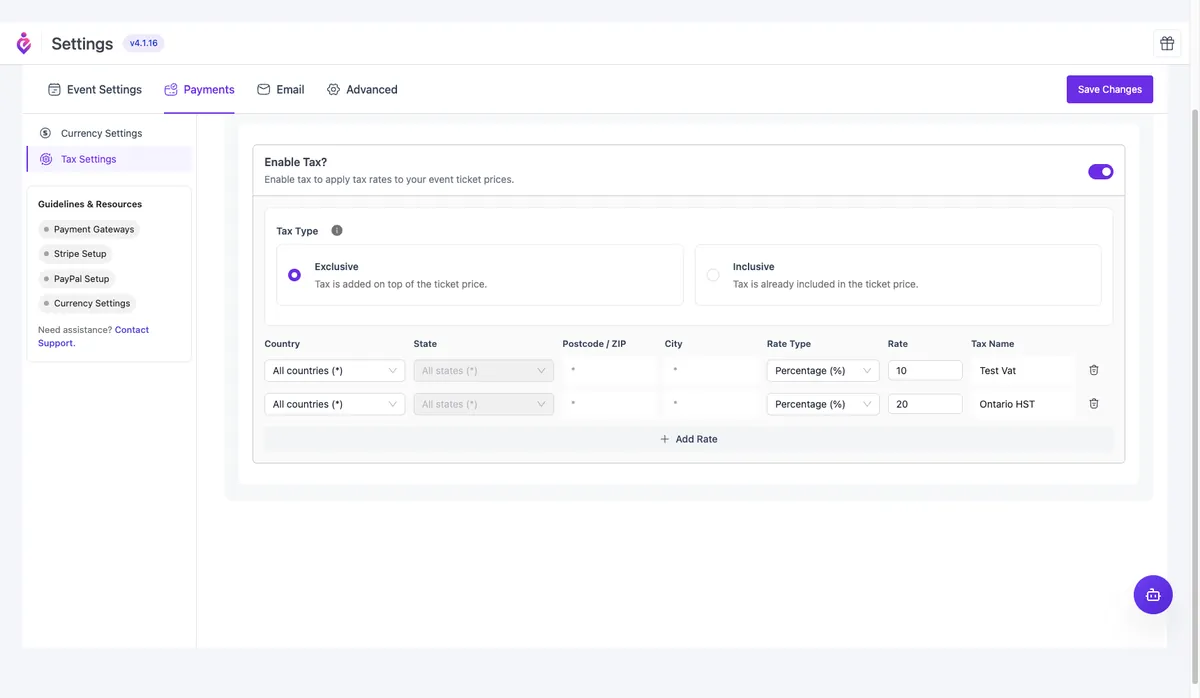
Task: Click Rate field showing 20
Action: point(925,404)
